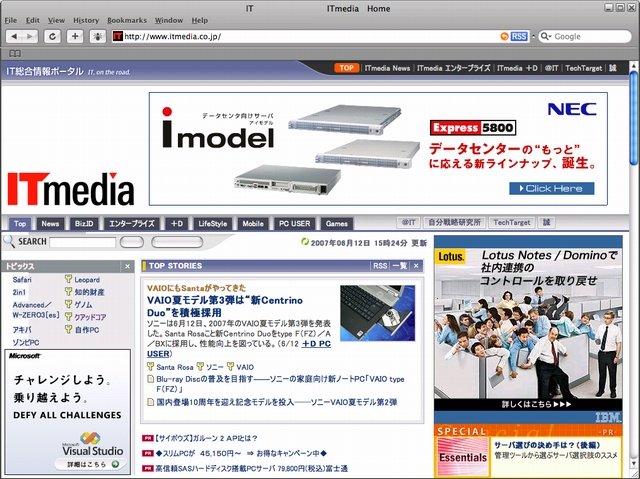
Task: Open Google search magnifier dropdown
Action: click(x=545, y=36)
